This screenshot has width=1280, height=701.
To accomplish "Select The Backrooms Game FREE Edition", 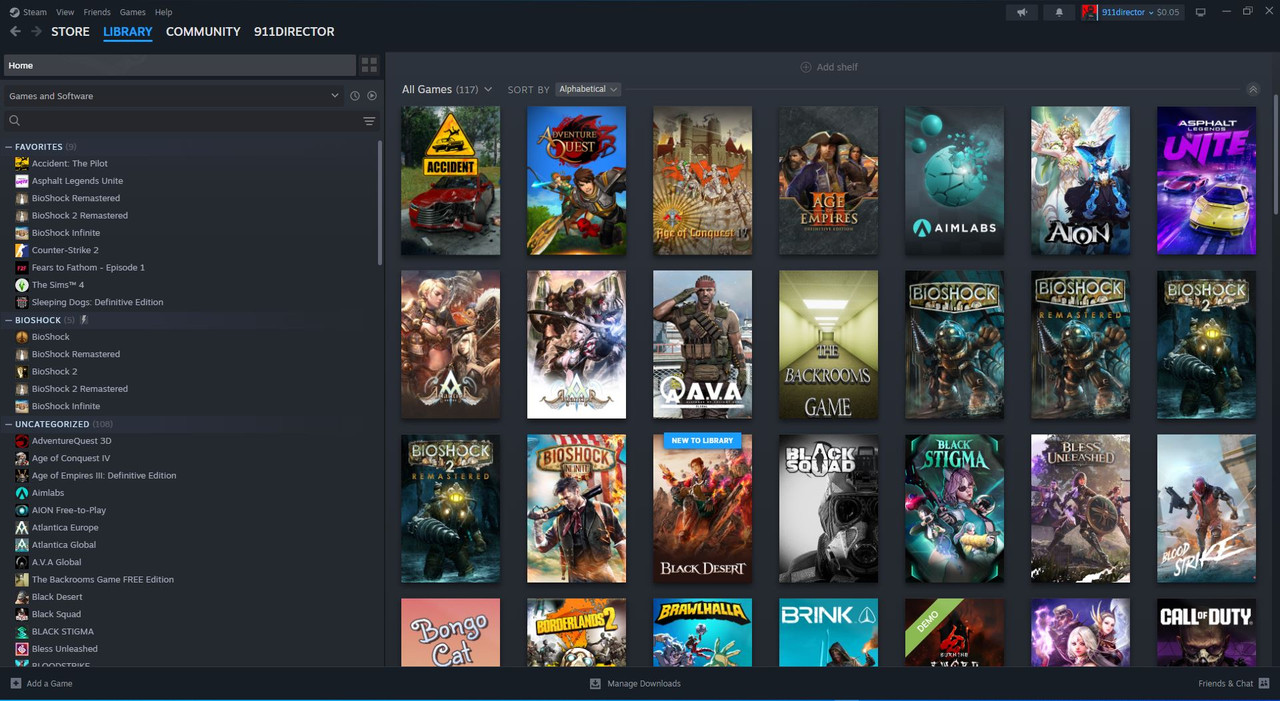I will tap(102, 580).
